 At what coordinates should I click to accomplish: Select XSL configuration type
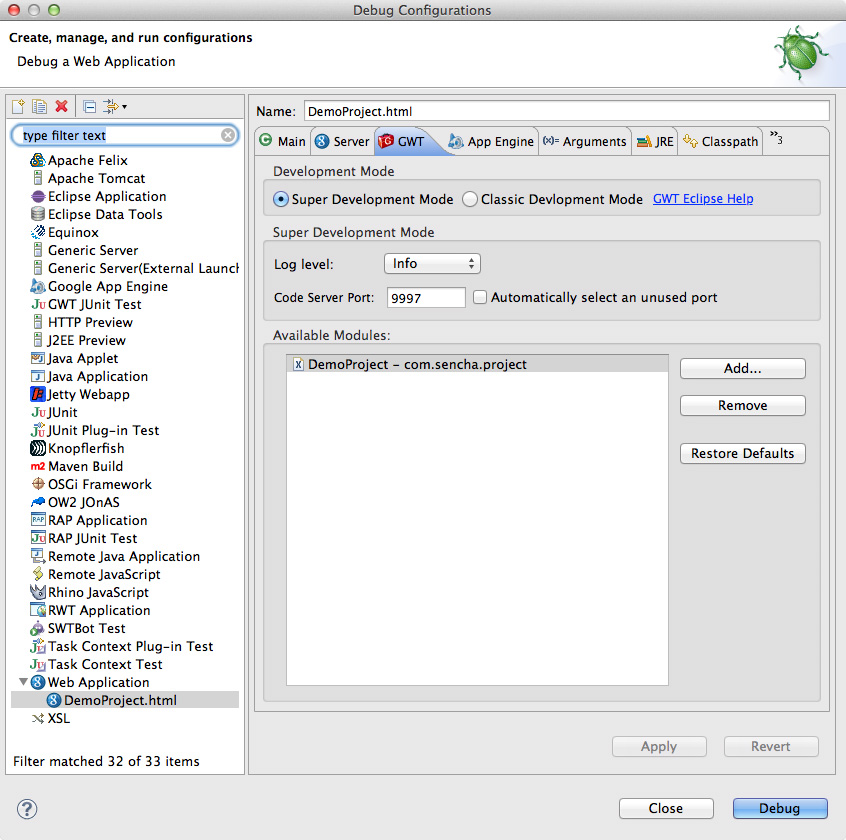pos(59,718)
